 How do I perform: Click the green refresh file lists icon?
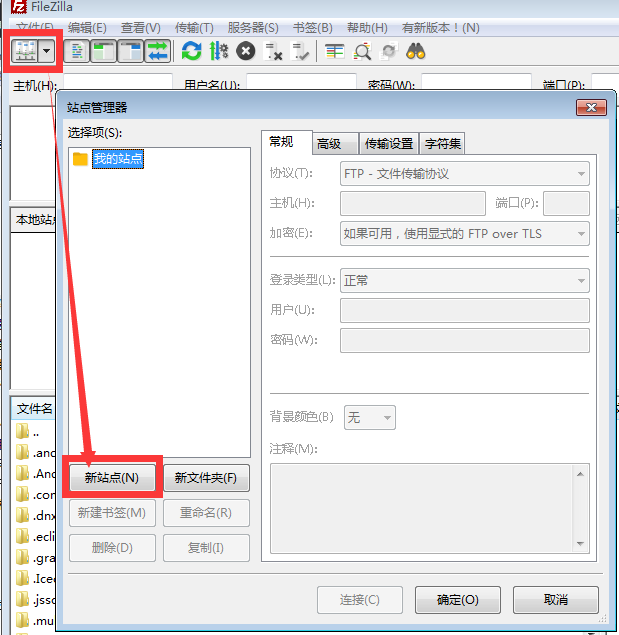191,51
